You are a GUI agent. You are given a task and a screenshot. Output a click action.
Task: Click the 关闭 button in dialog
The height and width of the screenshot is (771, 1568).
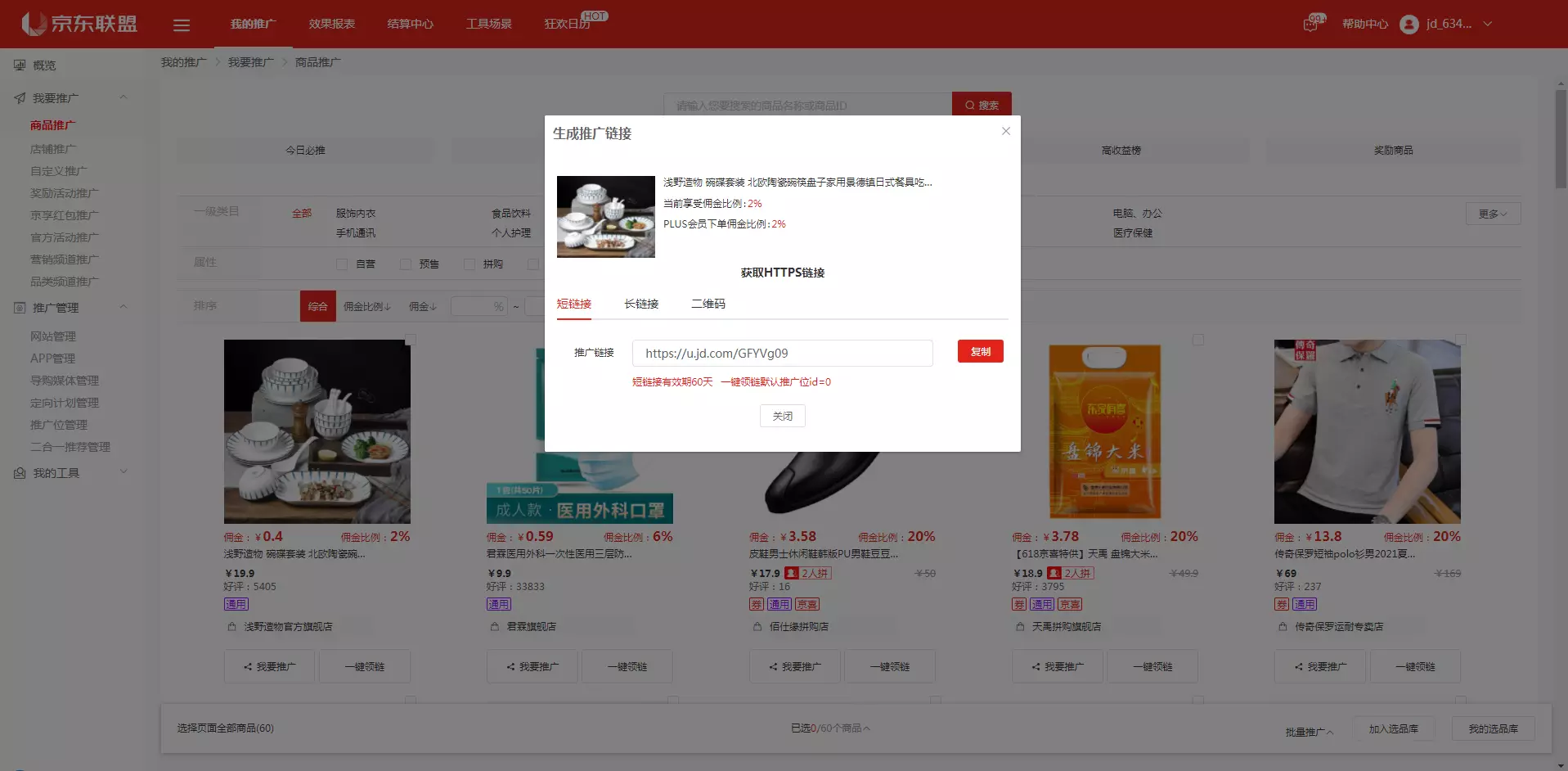tap(783, 416)
